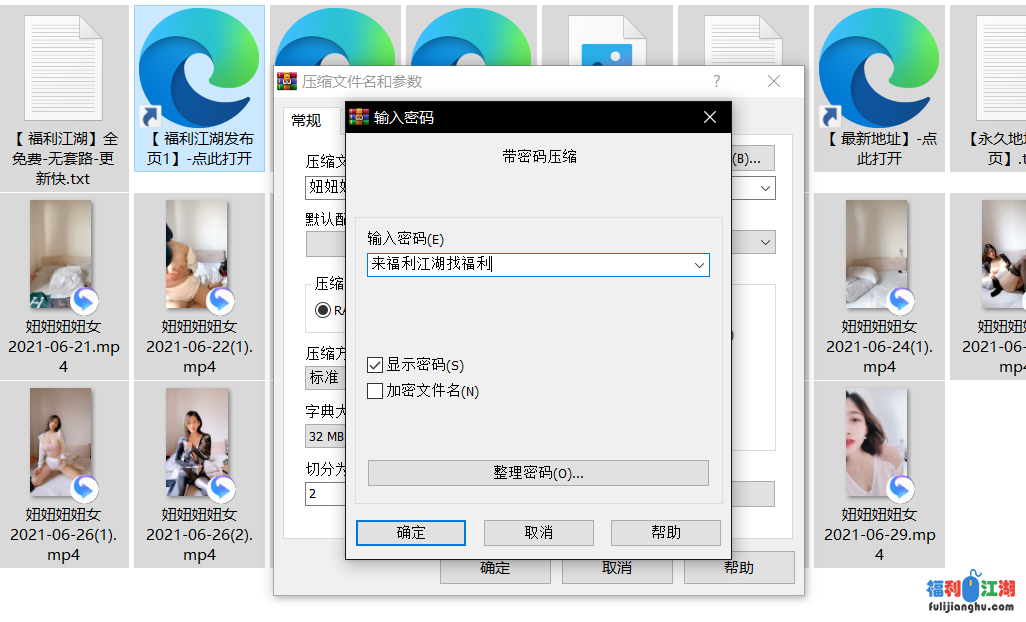Open video file dated 2021-06-29

(879, 443)
